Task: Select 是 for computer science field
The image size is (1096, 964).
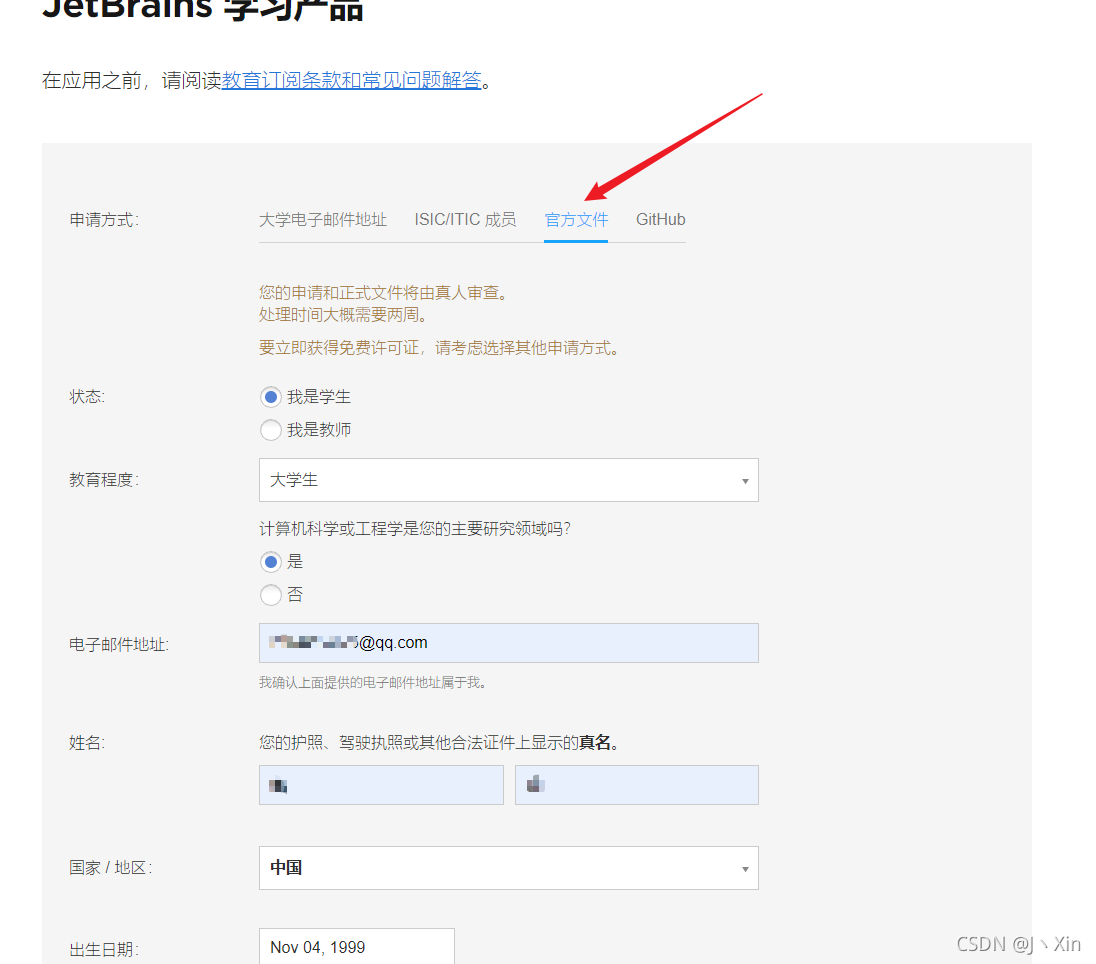Action: 271,562
